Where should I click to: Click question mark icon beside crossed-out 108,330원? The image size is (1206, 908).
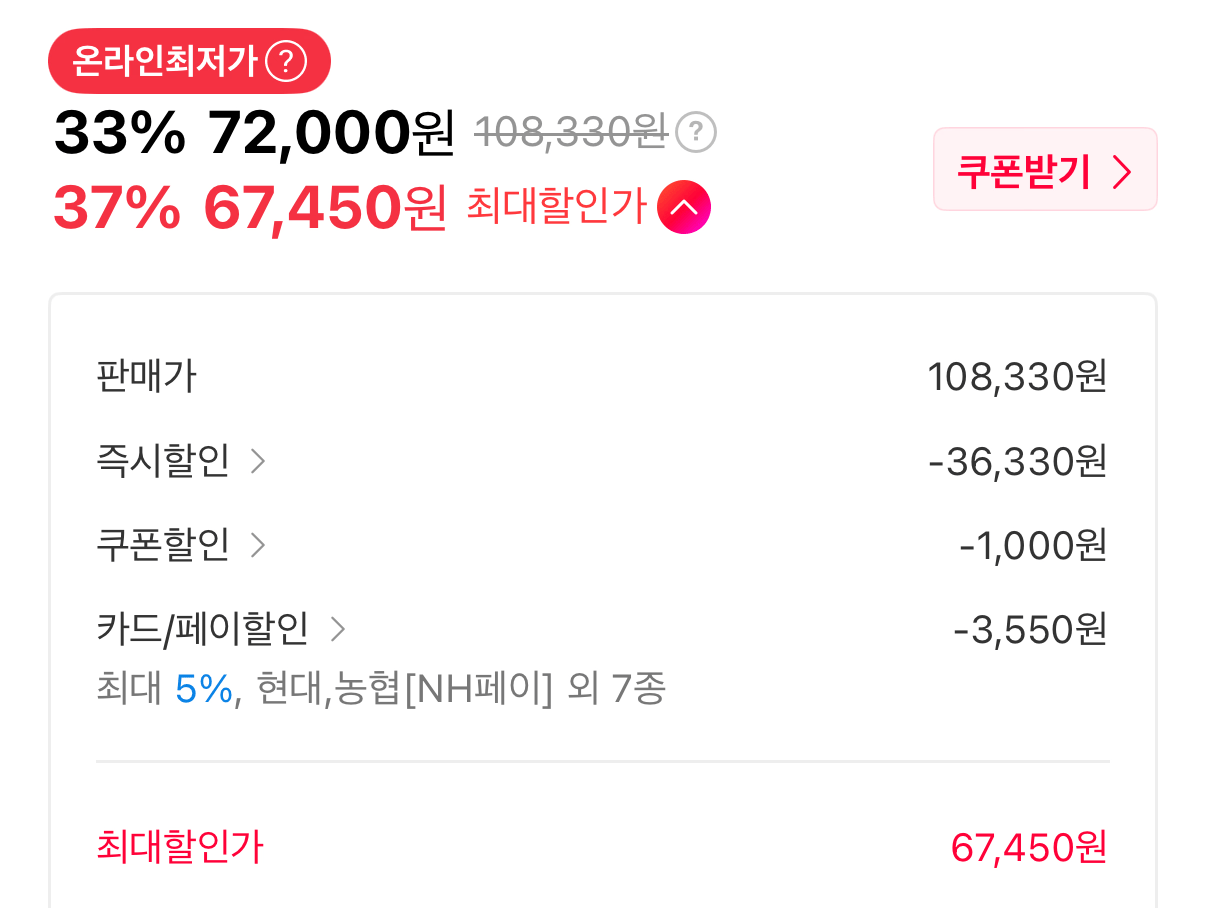[696, 132]
